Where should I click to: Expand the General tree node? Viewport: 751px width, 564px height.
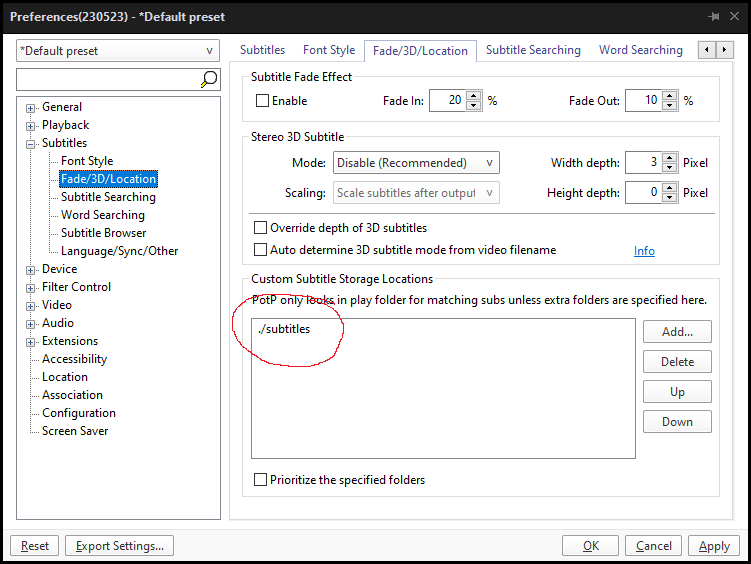(31, 108)
